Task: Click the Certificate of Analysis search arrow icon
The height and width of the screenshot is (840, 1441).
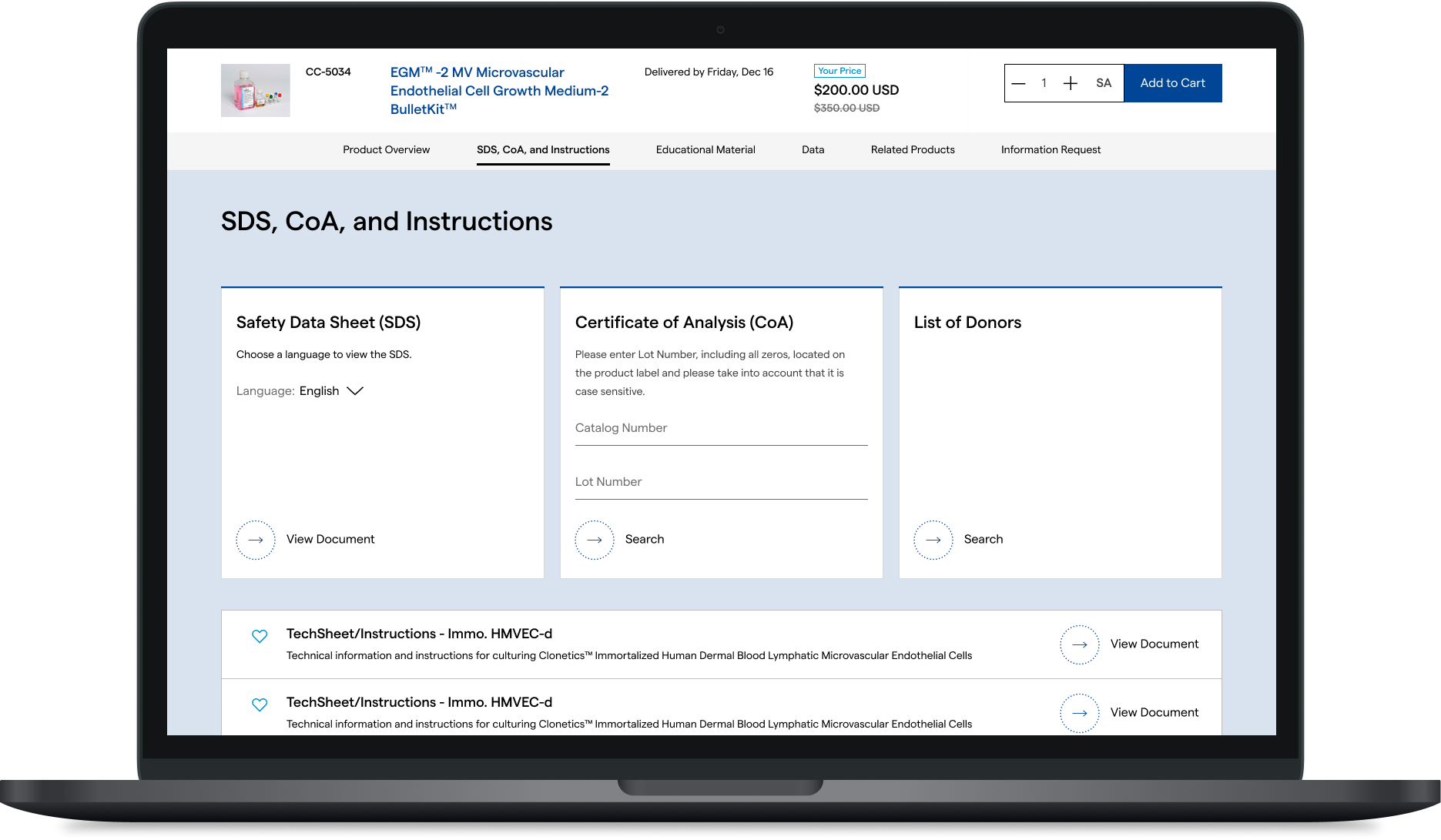Action: (x=595, y=540)
